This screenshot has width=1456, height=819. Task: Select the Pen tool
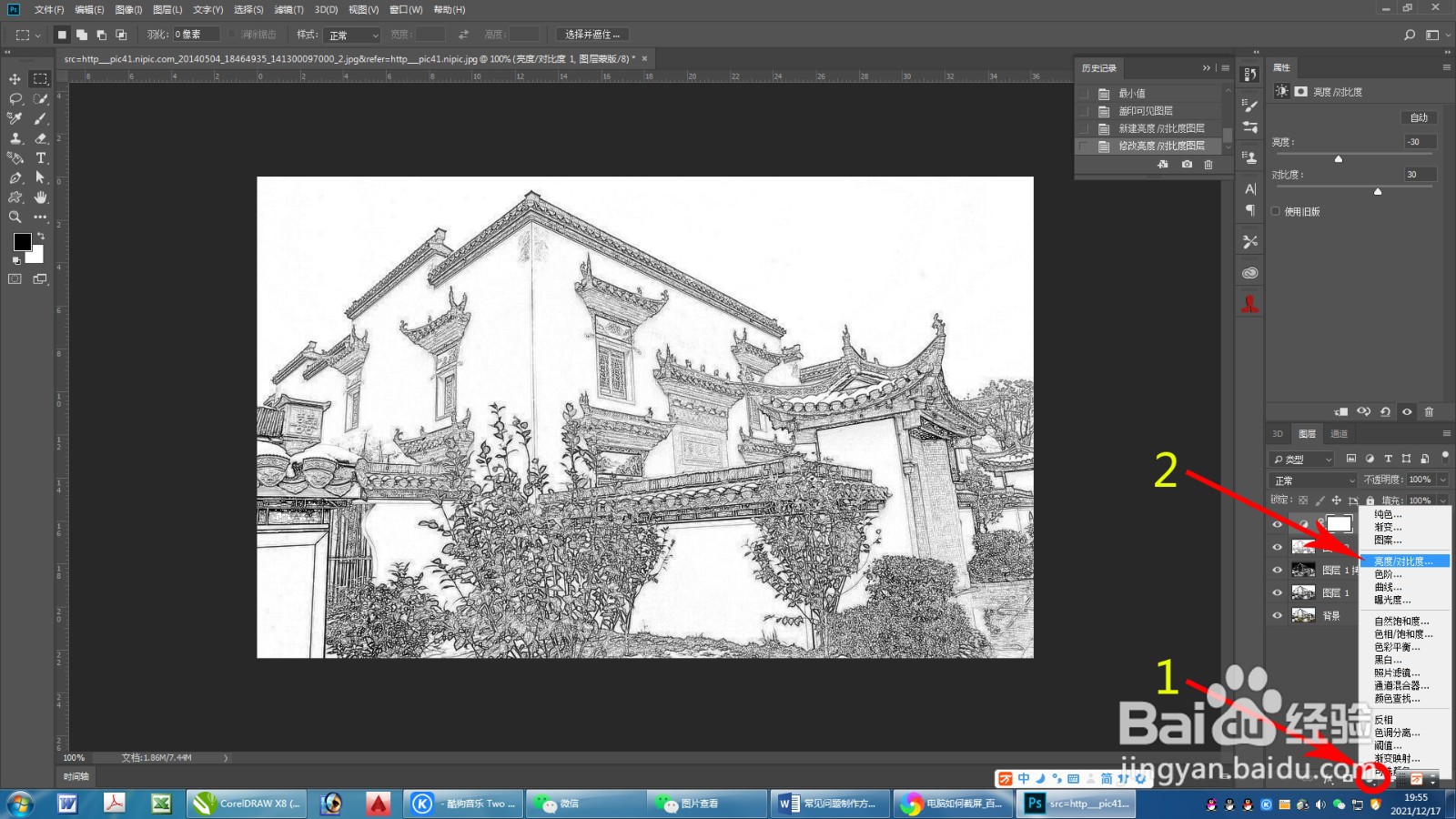click(15, 177)
